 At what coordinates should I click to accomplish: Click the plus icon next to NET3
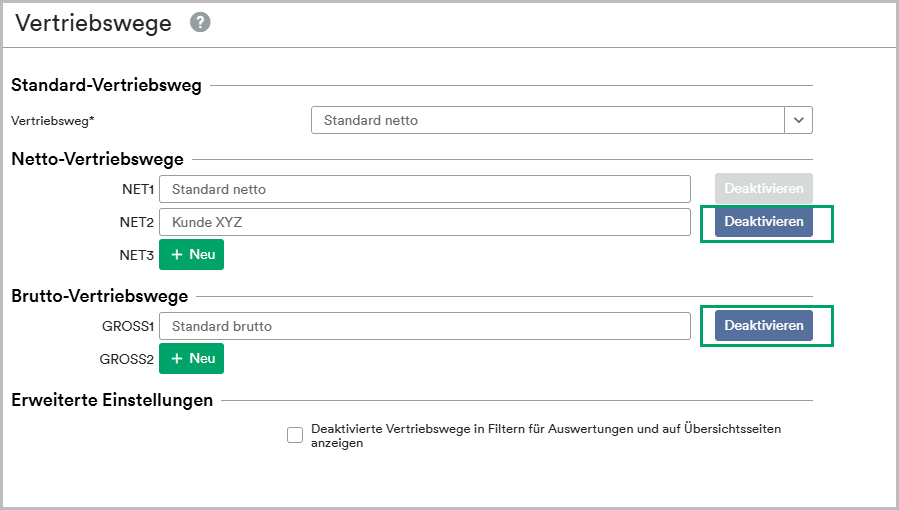(x=177, y=254)
